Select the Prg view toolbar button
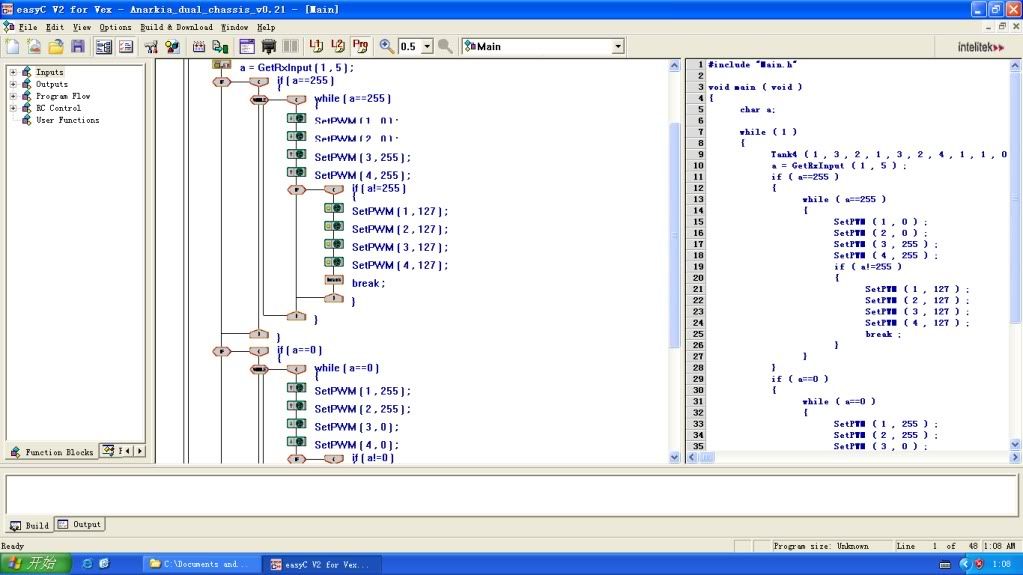 (360, 46)
